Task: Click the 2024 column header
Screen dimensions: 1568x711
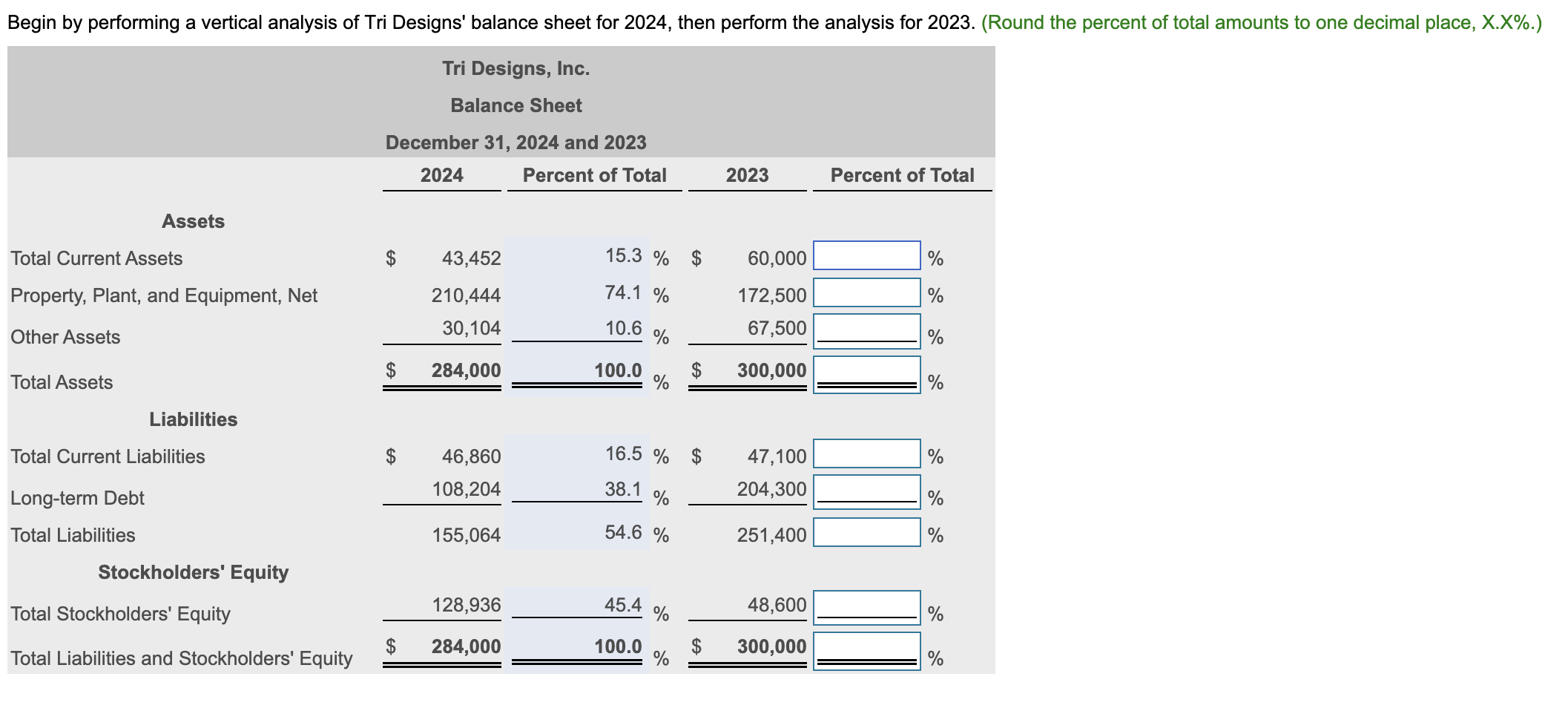Action: click(x=441, y=175)
